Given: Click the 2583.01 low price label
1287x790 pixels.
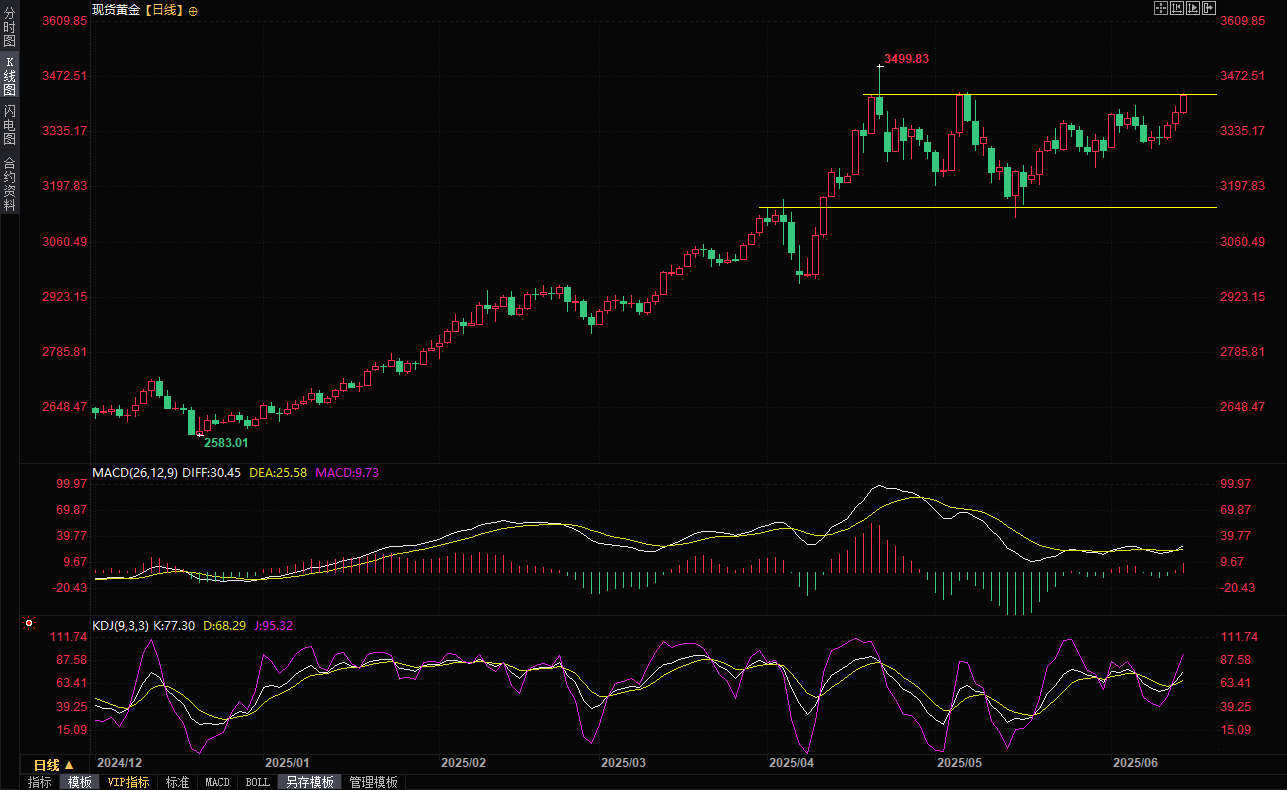Looking at the screenshot, I should click(226, 442).
